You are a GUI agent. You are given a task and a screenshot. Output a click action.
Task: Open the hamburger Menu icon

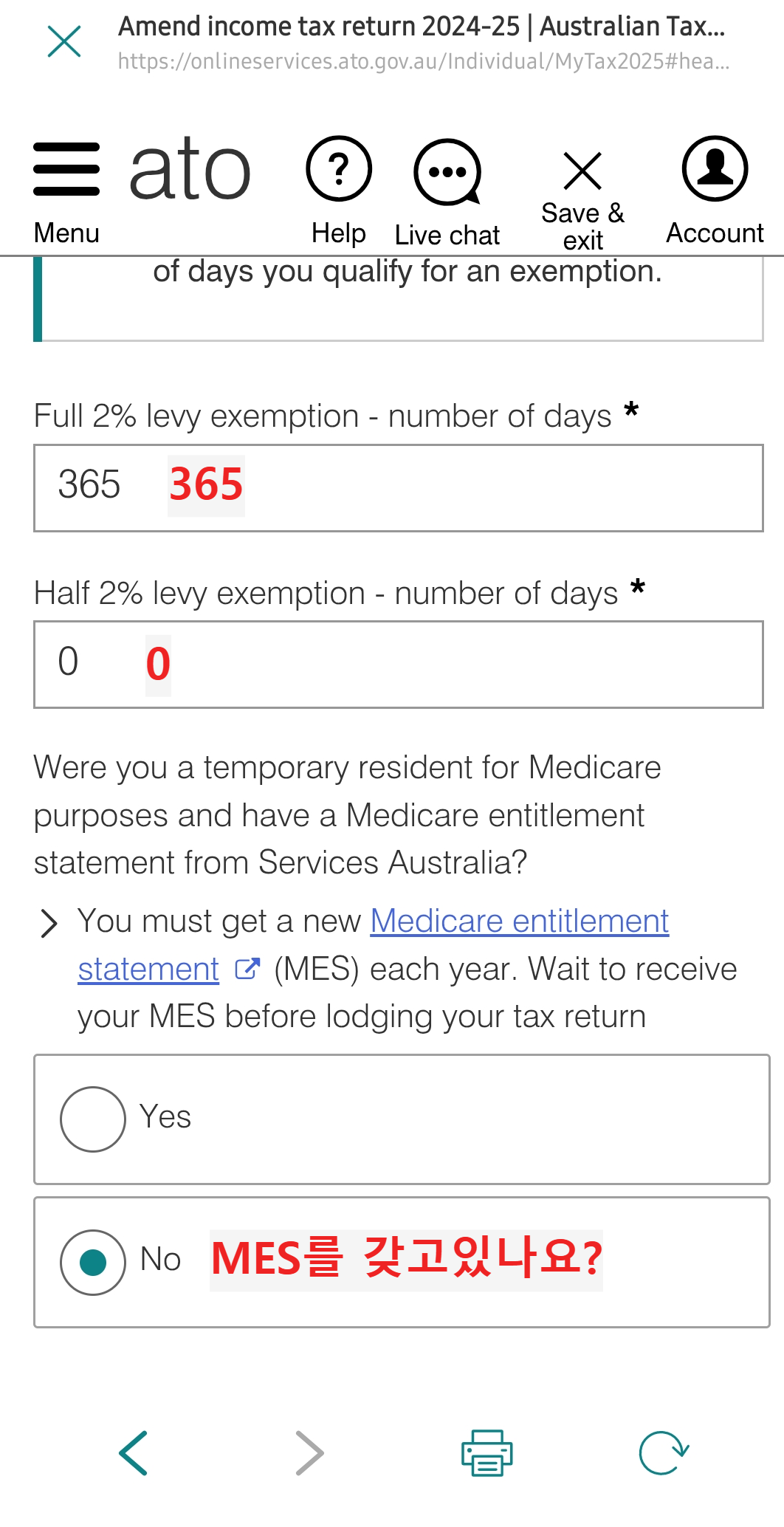click(66, 170)
